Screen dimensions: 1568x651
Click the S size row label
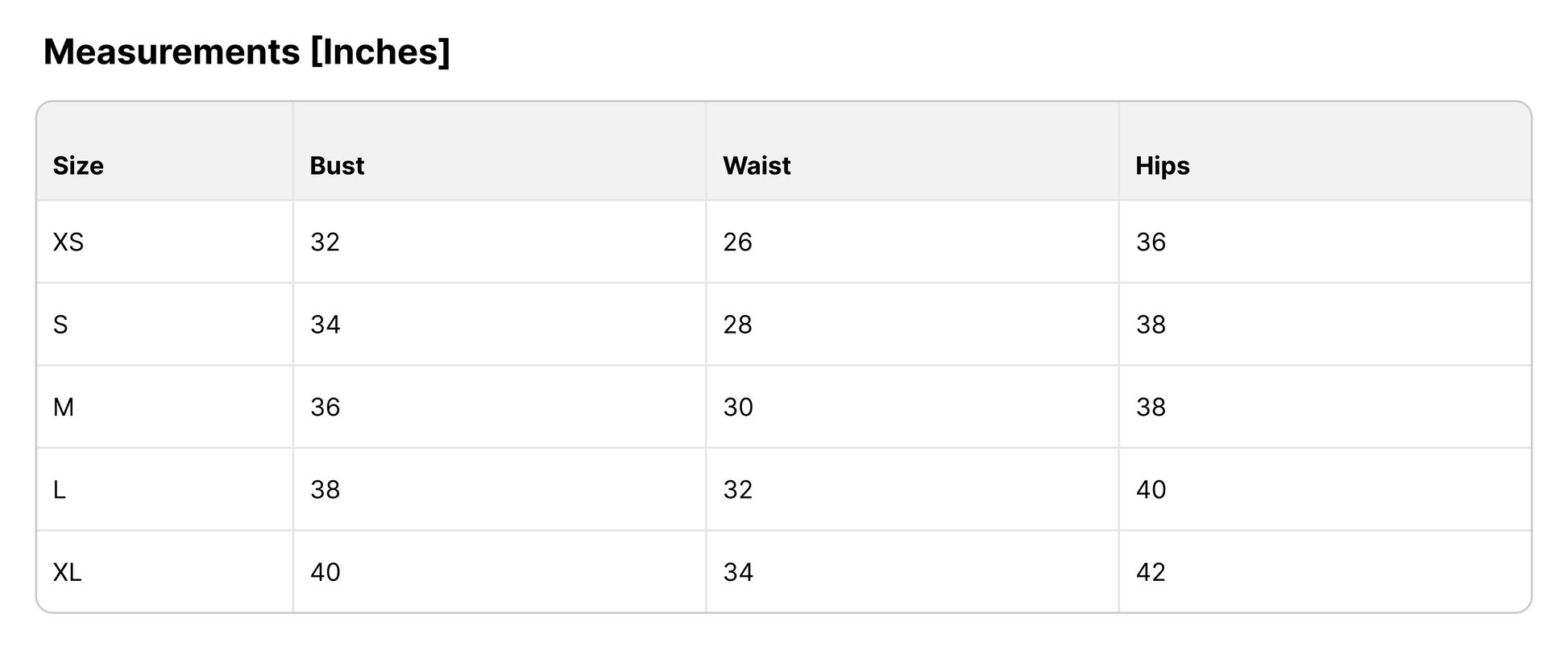click(60, 325)
